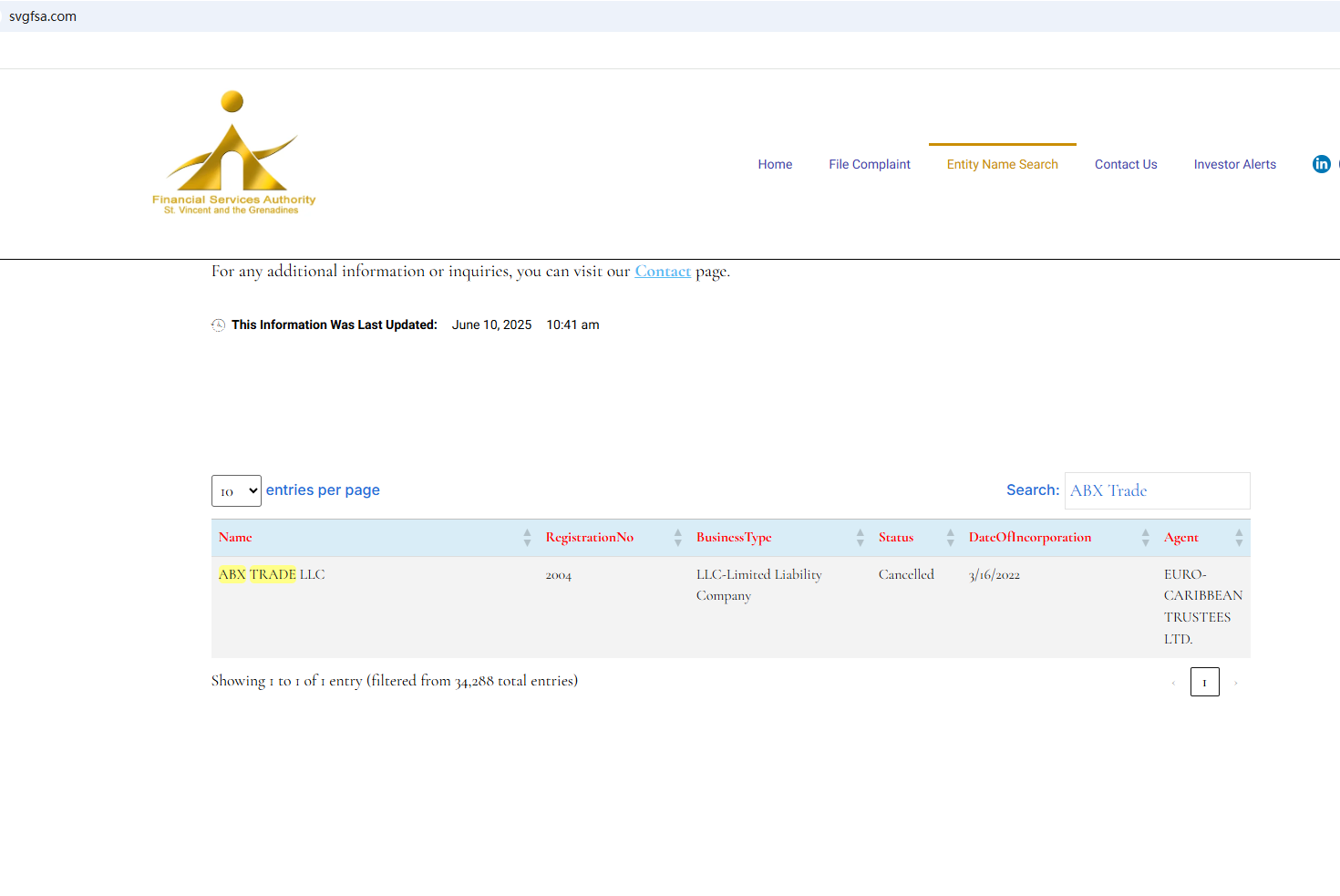Open Investor Alerts menu item
1340x896 pixels.
coord(1234,164)
